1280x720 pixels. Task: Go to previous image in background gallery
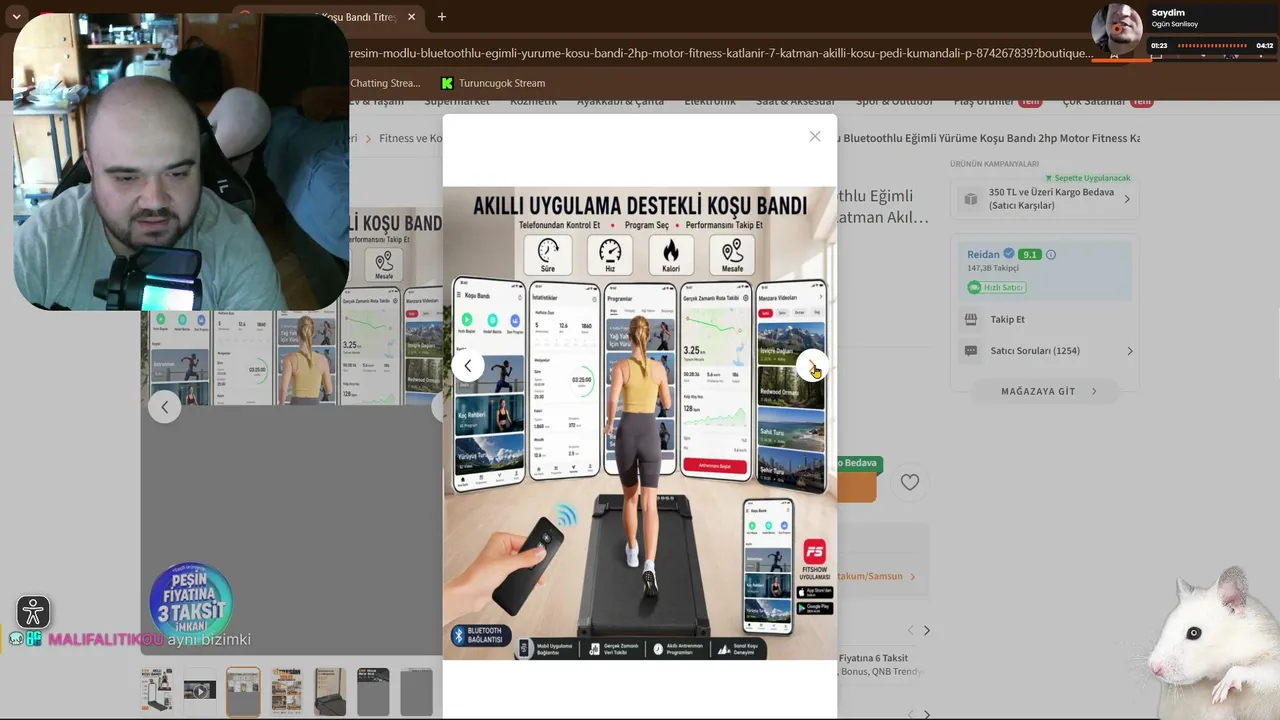point(165,407)
